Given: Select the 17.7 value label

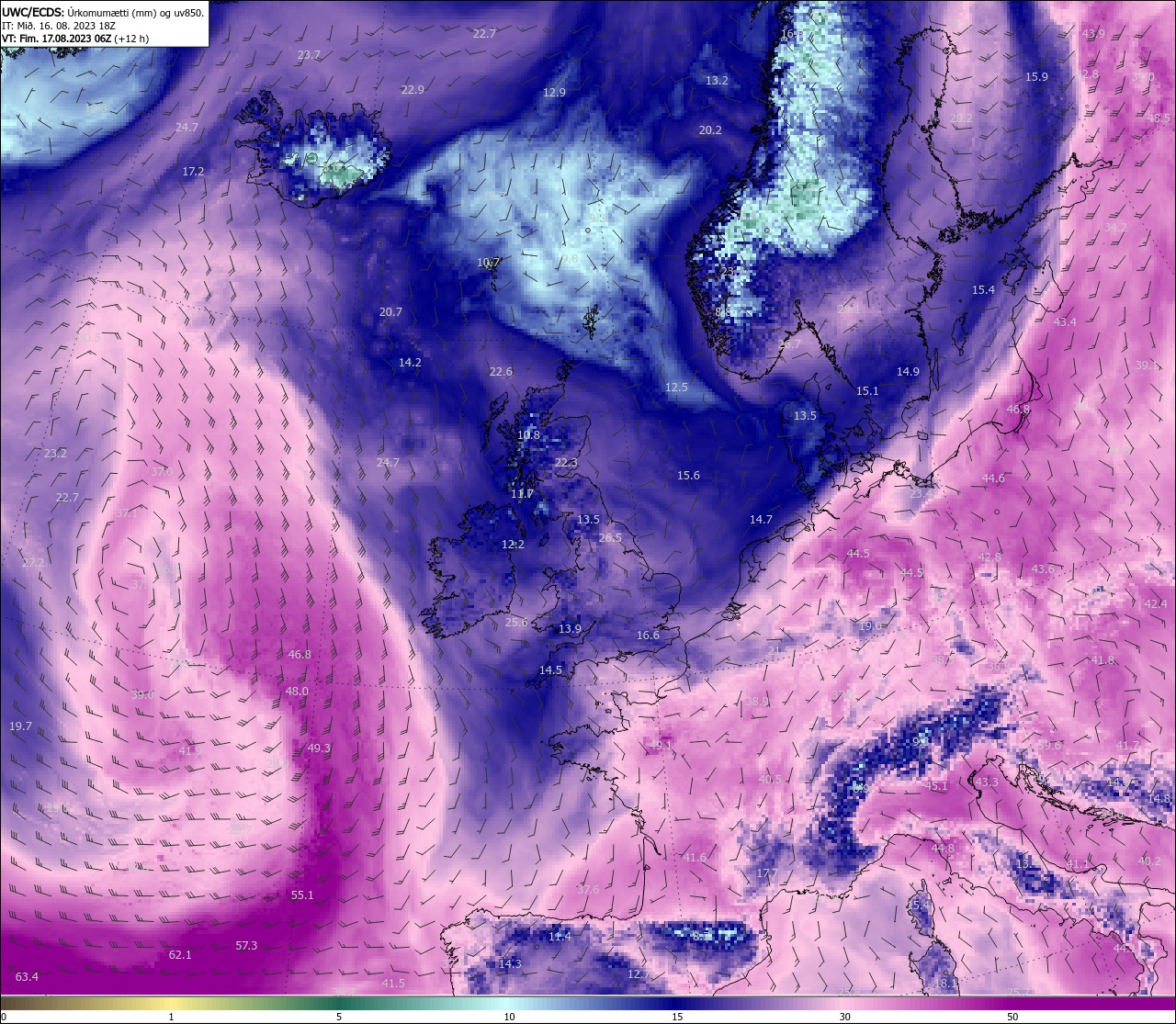Looking at the screenshot, I should click(x=767, y=873).
